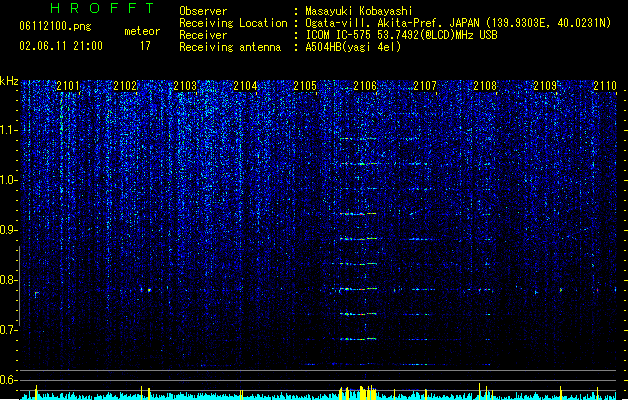Select the filename 06112100.png
Image resolution: width=629 pixels, height=400 pixels.
(x=55, y=26)
